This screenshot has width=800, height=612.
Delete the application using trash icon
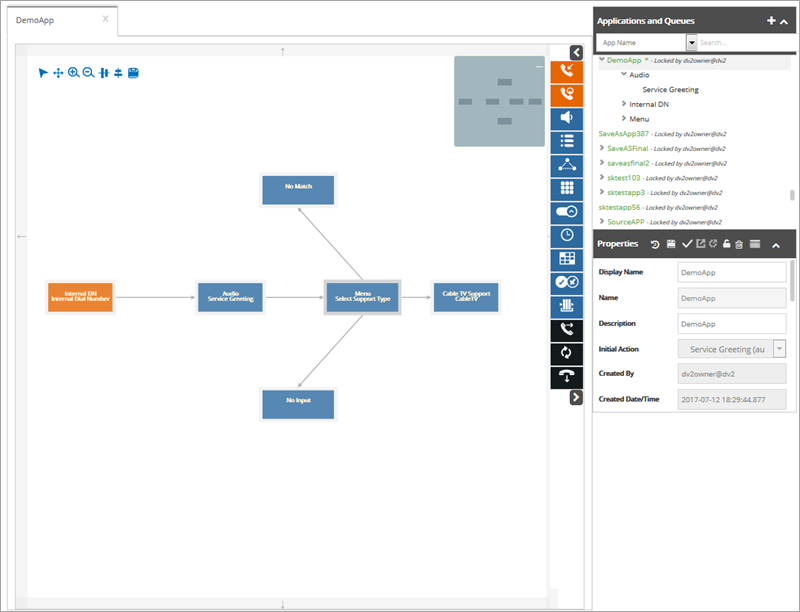point(739,244)
